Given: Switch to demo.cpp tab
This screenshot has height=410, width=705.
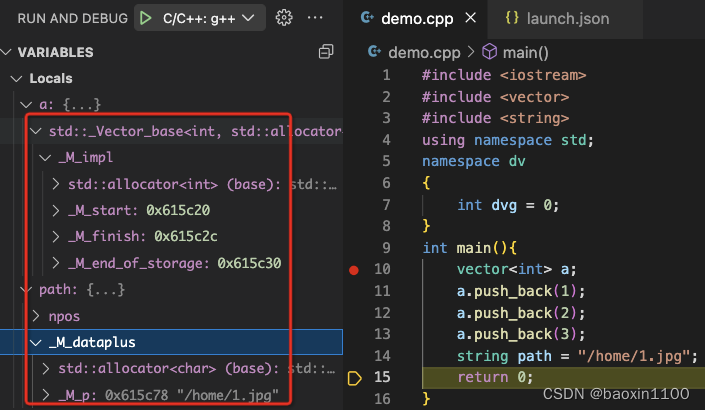Looking at the screenshot, I should (x=417, y=18).
